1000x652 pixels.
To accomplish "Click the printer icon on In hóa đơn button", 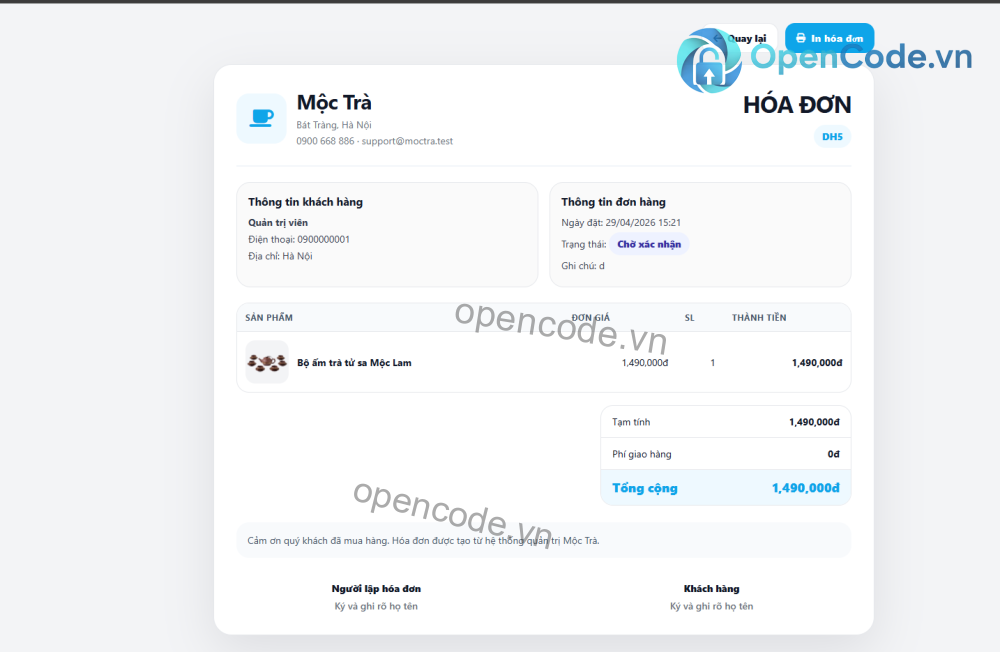I will tap(802, 37).
